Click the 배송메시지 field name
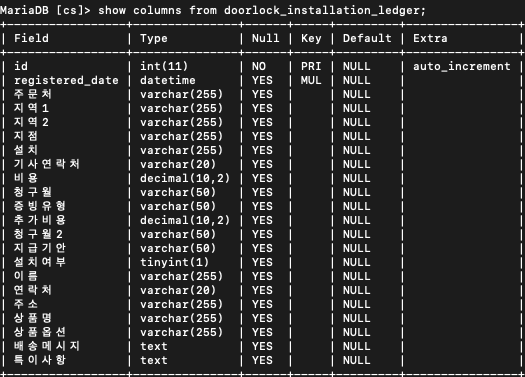Viewport: 525px width, 377px height. point(47,346)
